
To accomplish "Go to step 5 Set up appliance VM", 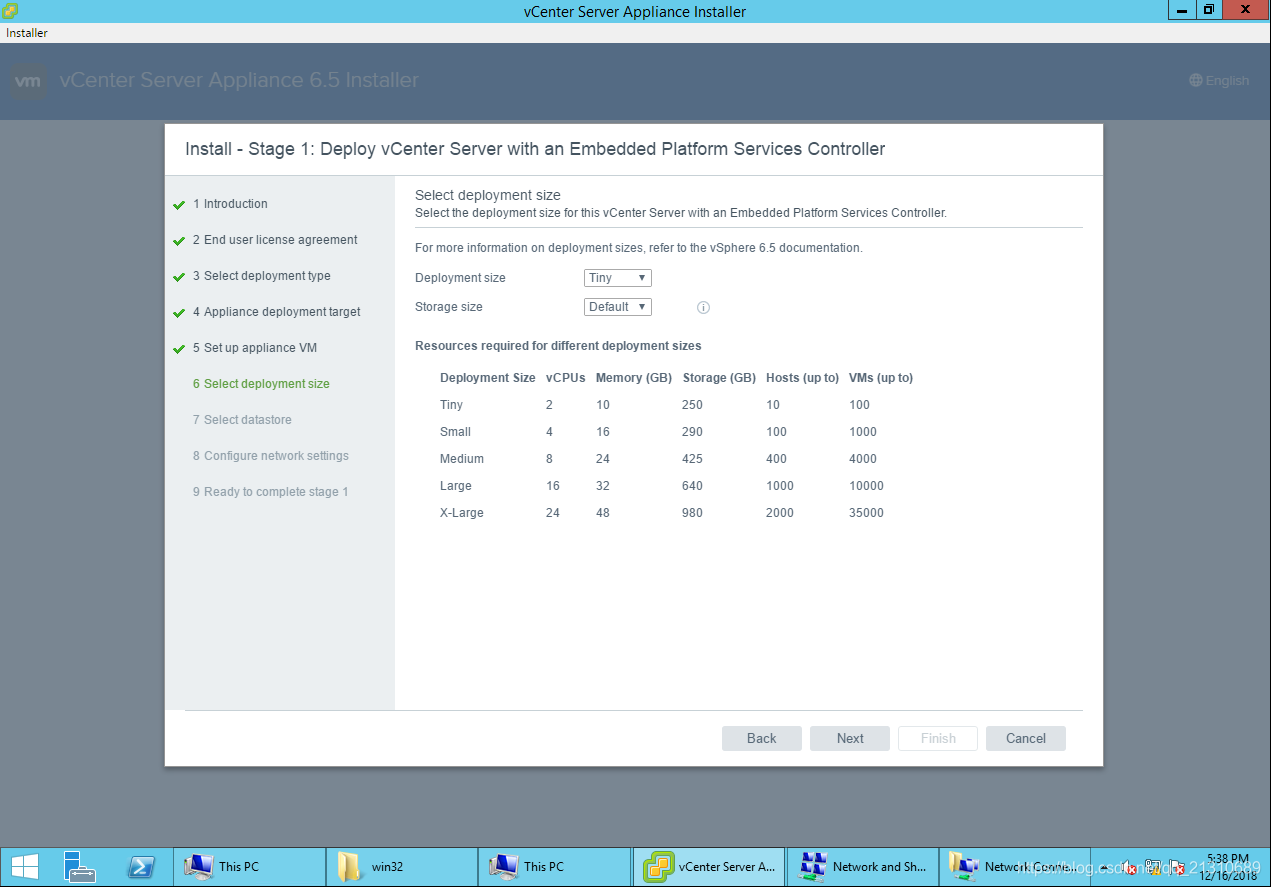I will [255, 348].
